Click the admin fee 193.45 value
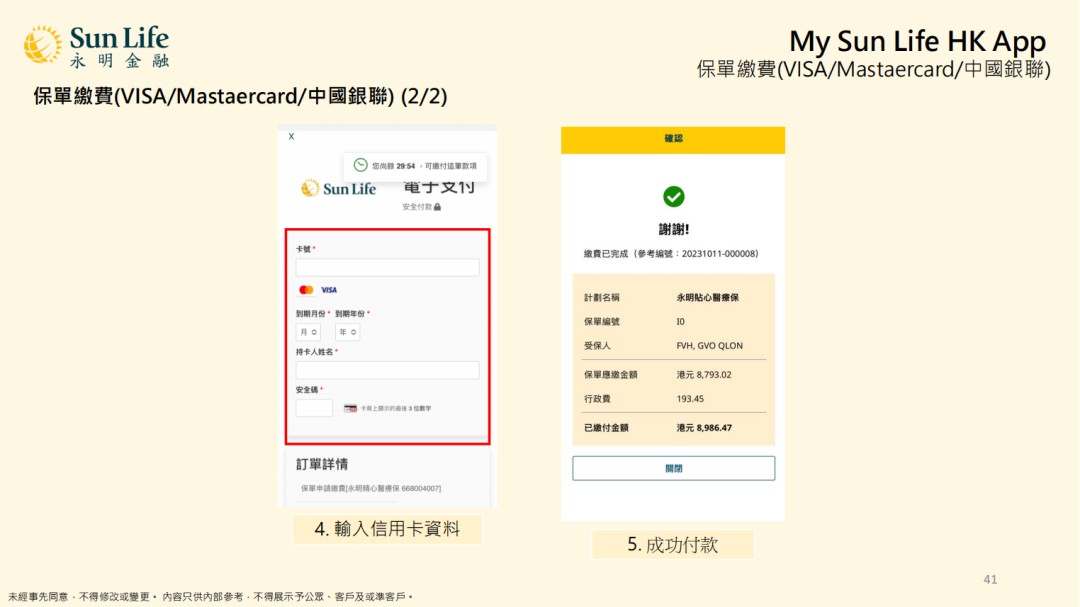 (690, 399)
